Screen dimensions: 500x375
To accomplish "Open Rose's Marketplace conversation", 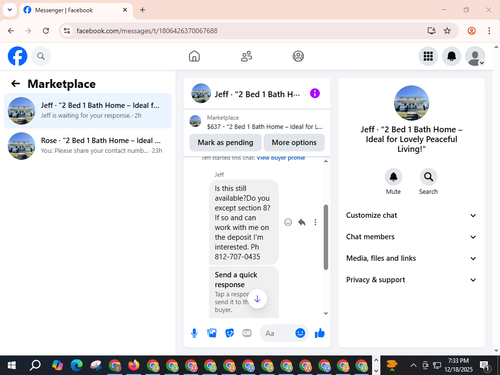I will [88, 146].
